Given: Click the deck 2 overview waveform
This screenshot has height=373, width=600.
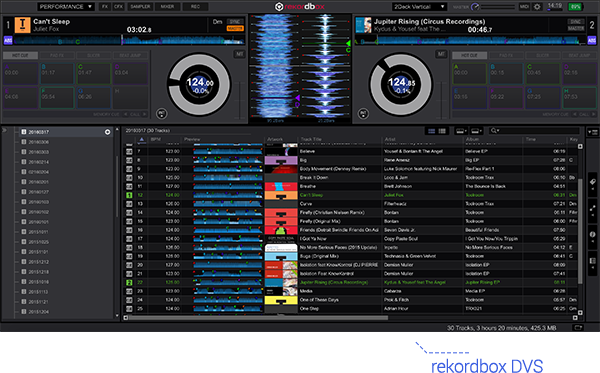Looking at the screenshot, I should coord(471,40).
